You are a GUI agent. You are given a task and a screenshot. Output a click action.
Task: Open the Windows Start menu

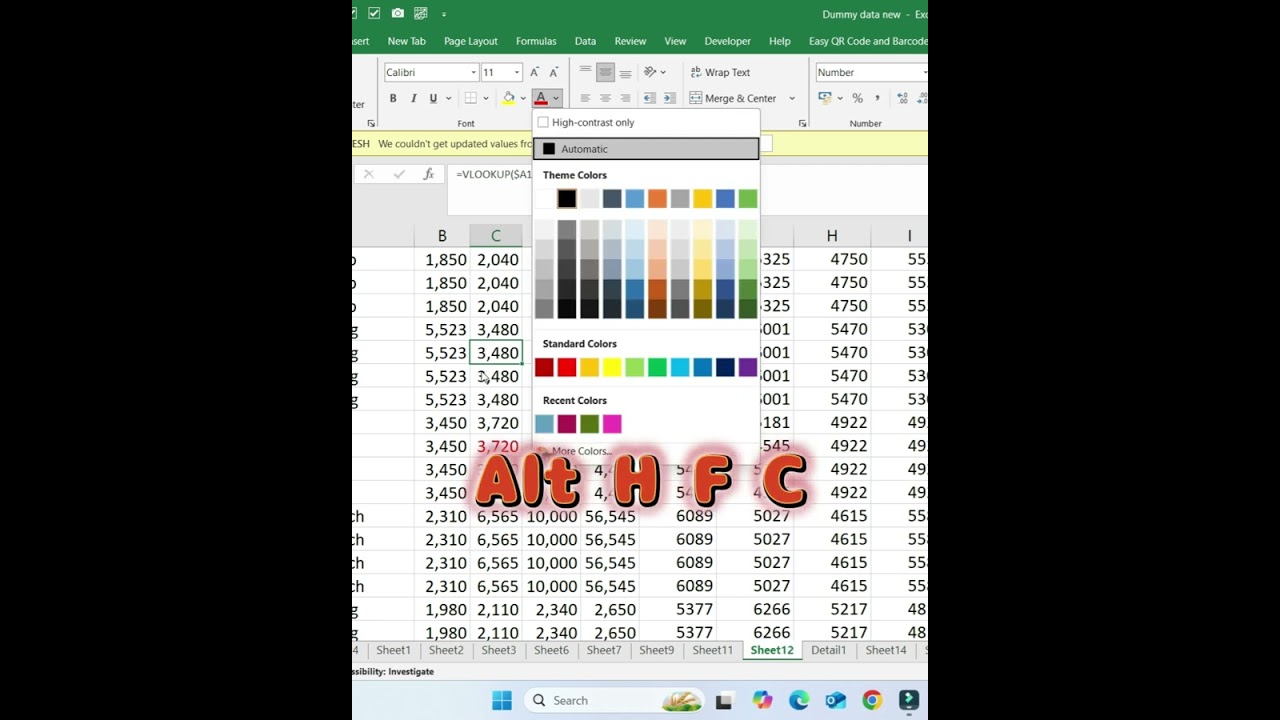pyautogui.click(x=502, y=701)
